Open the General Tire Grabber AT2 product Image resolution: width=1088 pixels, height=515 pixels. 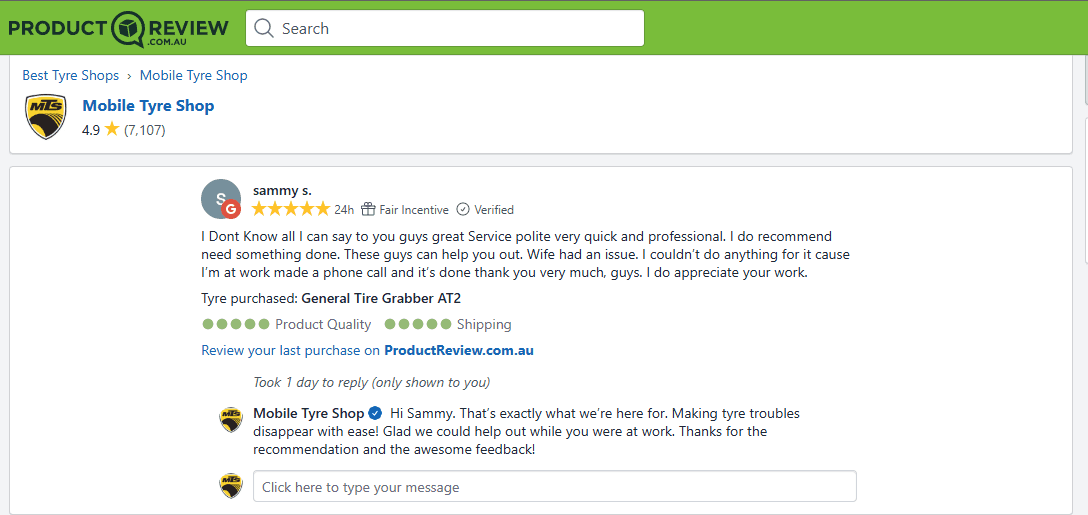382,298
